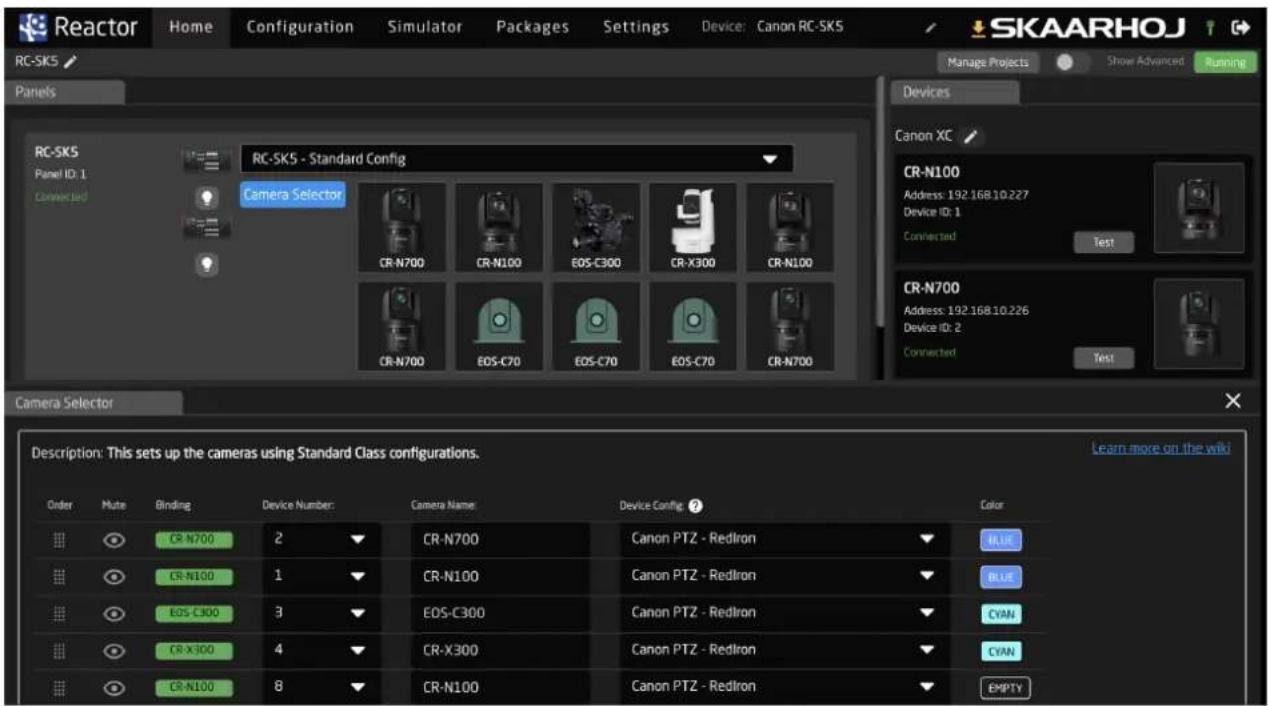Grab order handle of CR-N100 device 8 row

(x=59, y=688)
